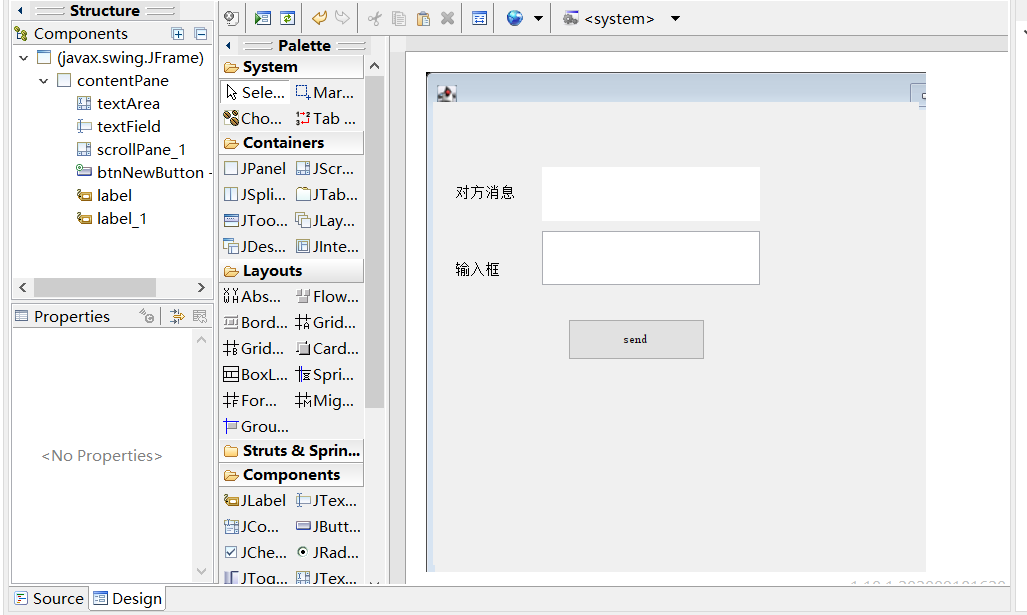Collapse the Containers palette category
The height and width of the screenshot is (615, 1027).
(291, 143)
